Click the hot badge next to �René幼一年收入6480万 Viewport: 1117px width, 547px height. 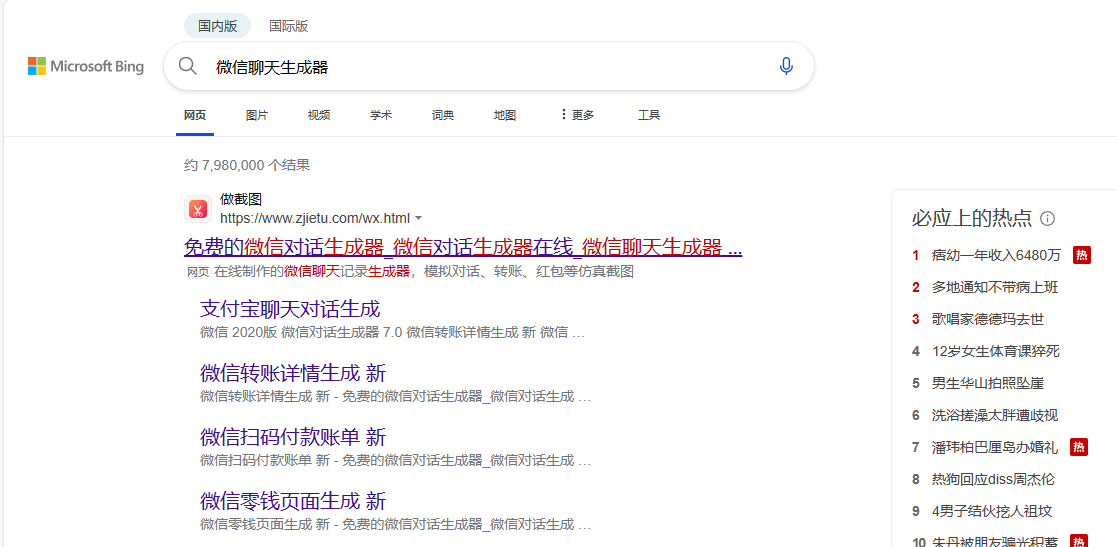pyautogui.click(x=1081, y=255)
